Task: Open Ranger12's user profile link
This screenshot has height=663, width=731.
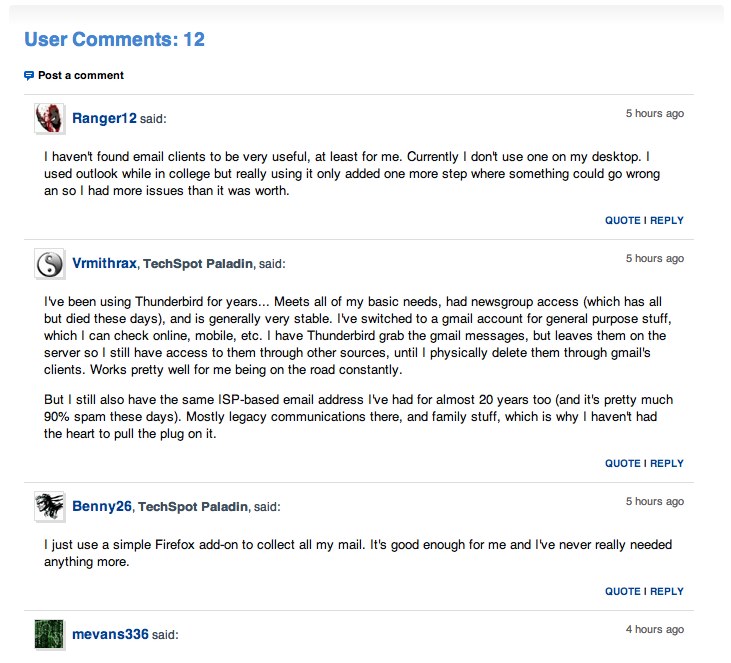Action: pos(104,118)
